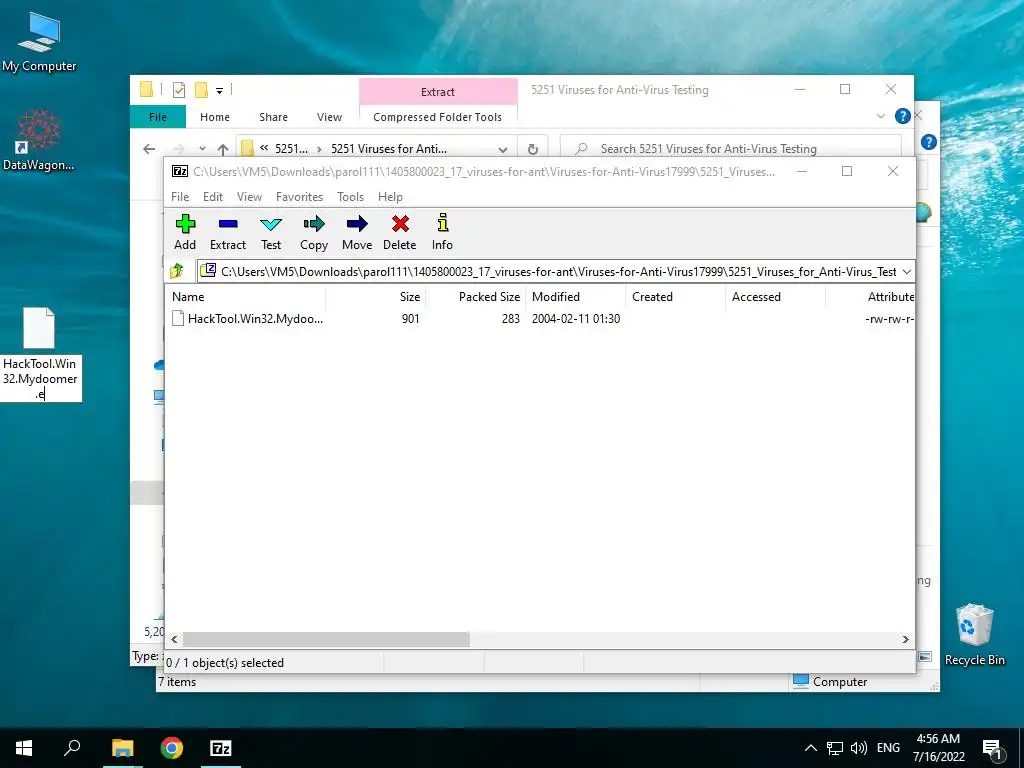Viewport: 1024px width, 768px height.
Task: Click the volume speaker tray icon
Action: click(859, 748)
